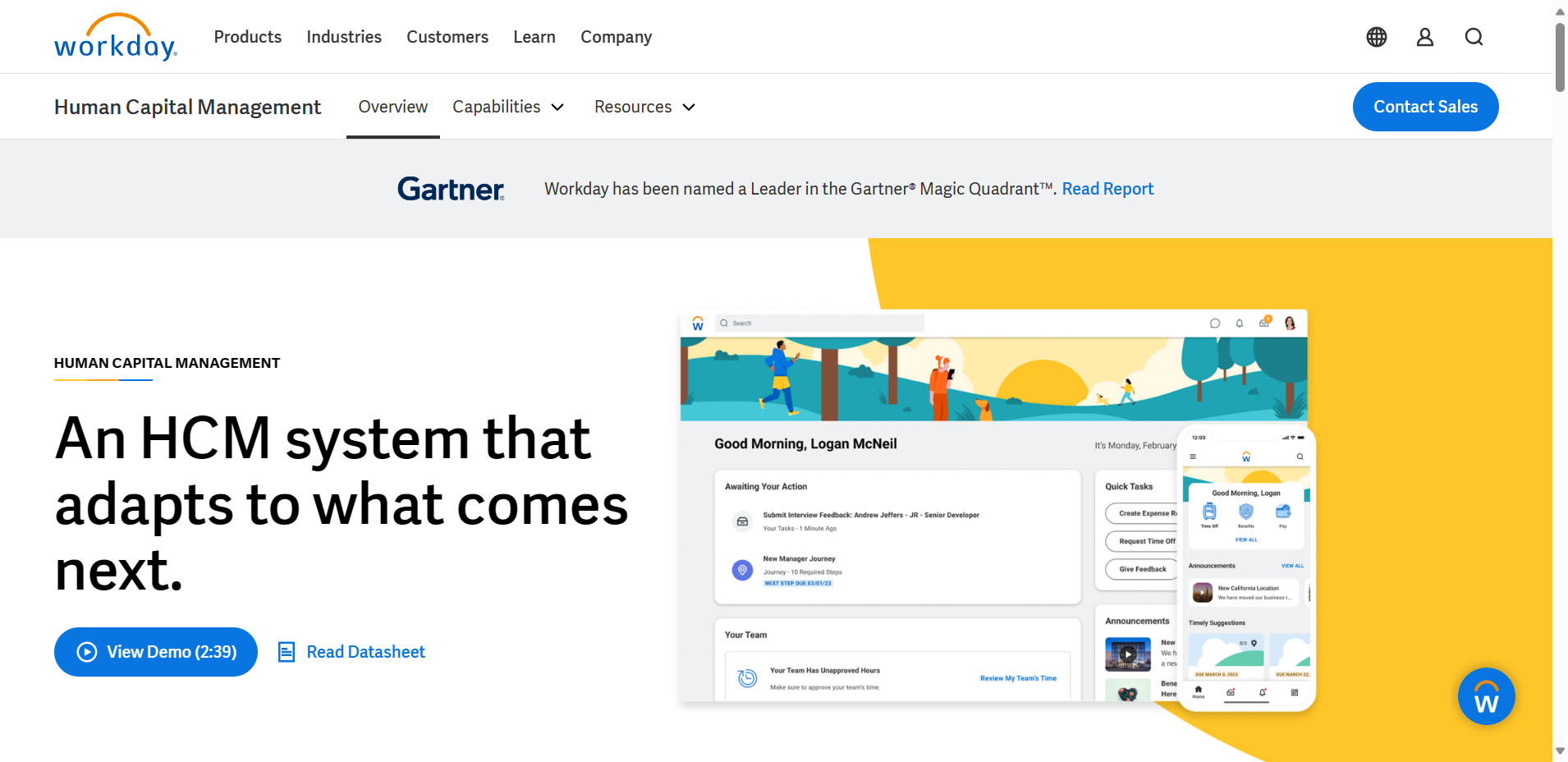The width and height of the screenshot is (1568, 762).
Task: Click the scrollbar up arrow
Action: coord(1560,11)
